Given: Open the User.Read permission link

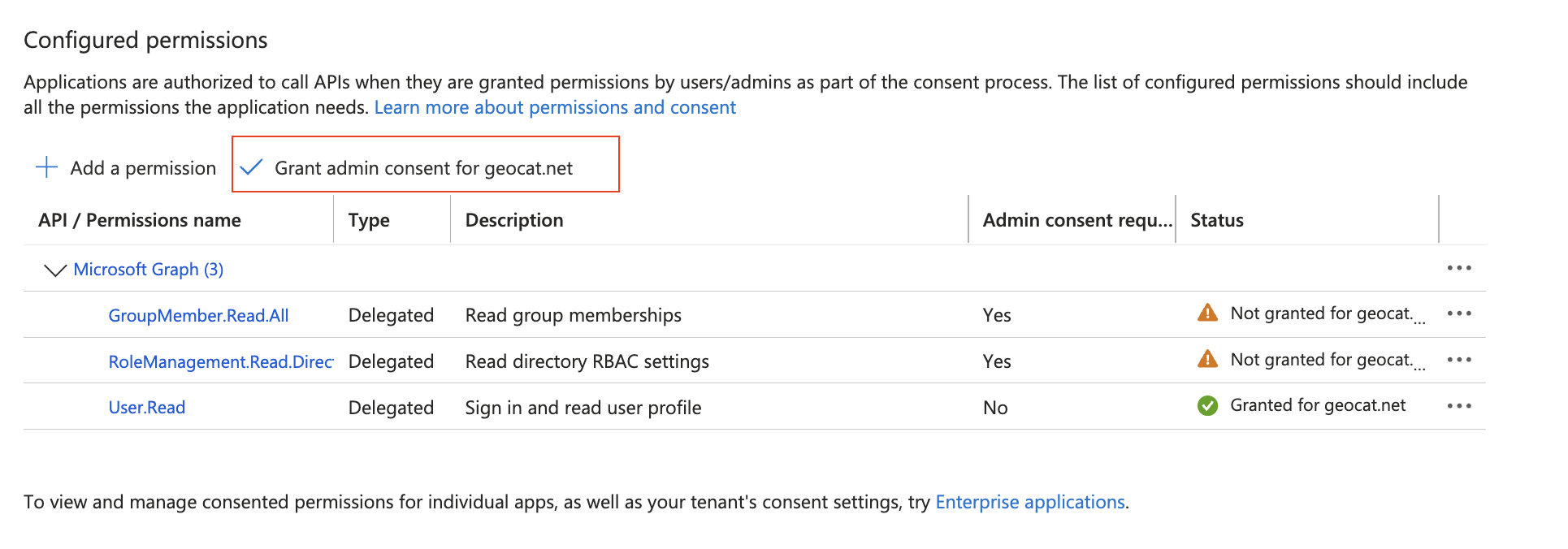Looking at the screenshot, I should click(147, 408).
